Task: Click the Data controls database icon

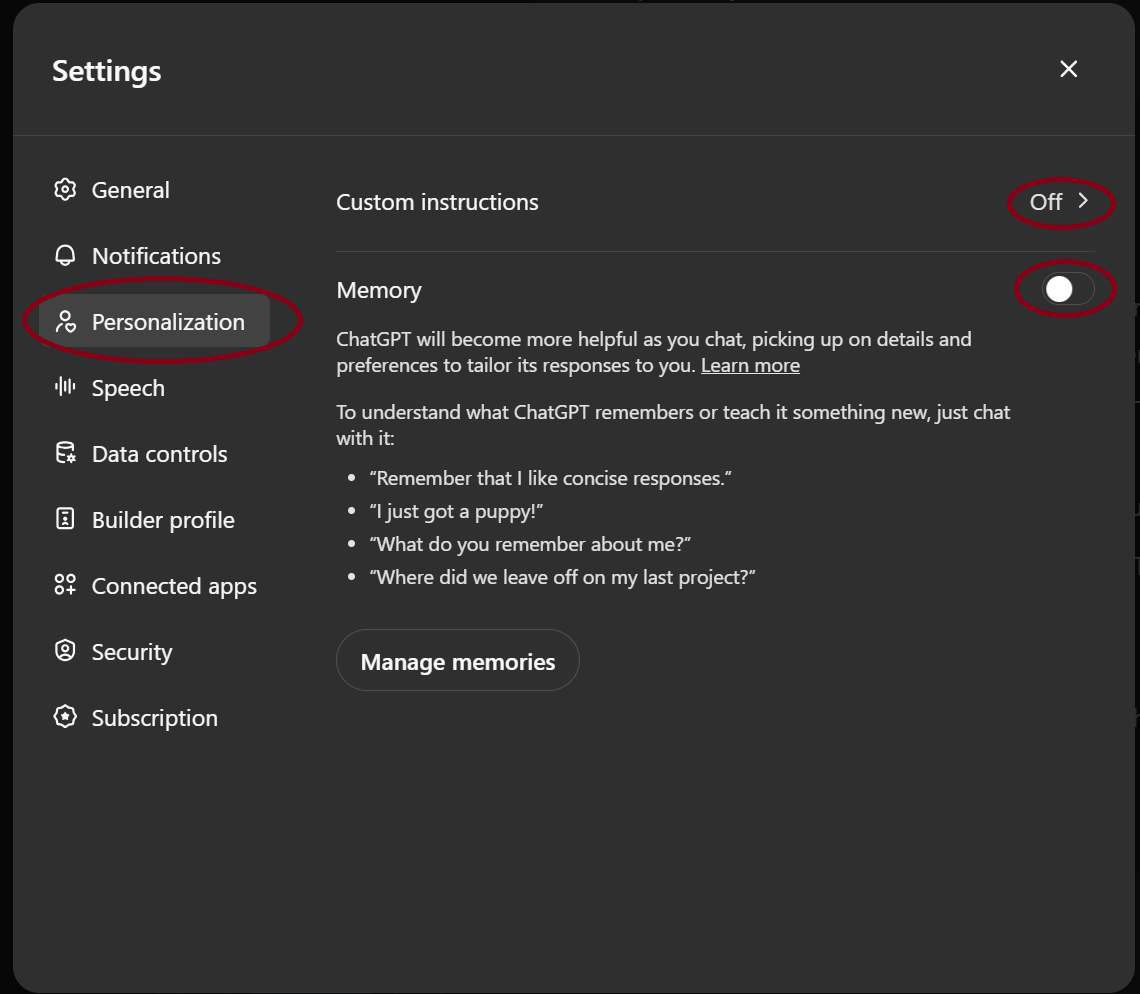Action: tap(65, 453)
